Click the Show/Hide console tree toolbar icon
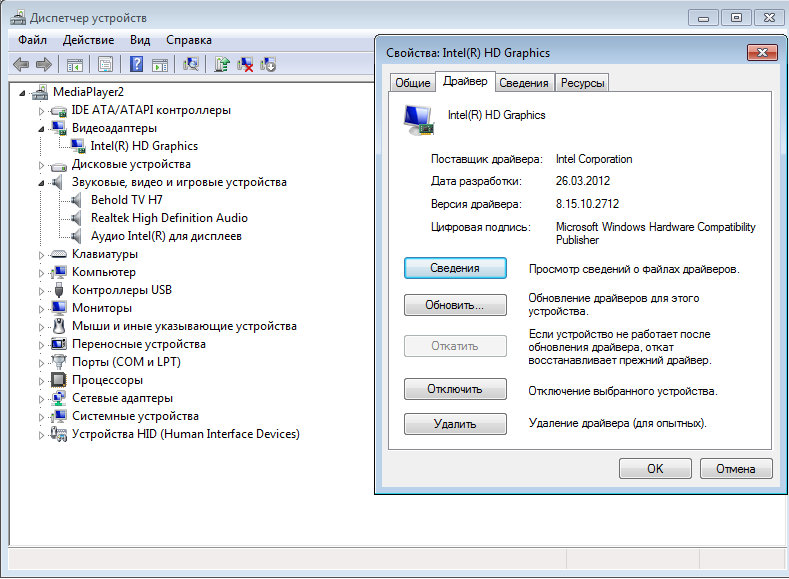The width and height of the screenshot is (789, 579). tap(74, 64)
